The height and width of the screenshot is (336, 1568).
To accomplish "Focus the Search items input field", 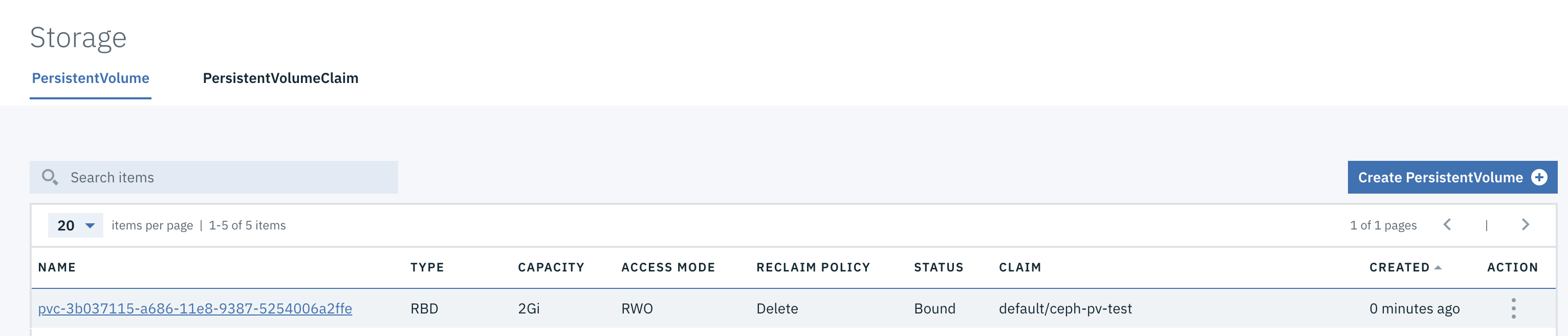I will [213, 177].
